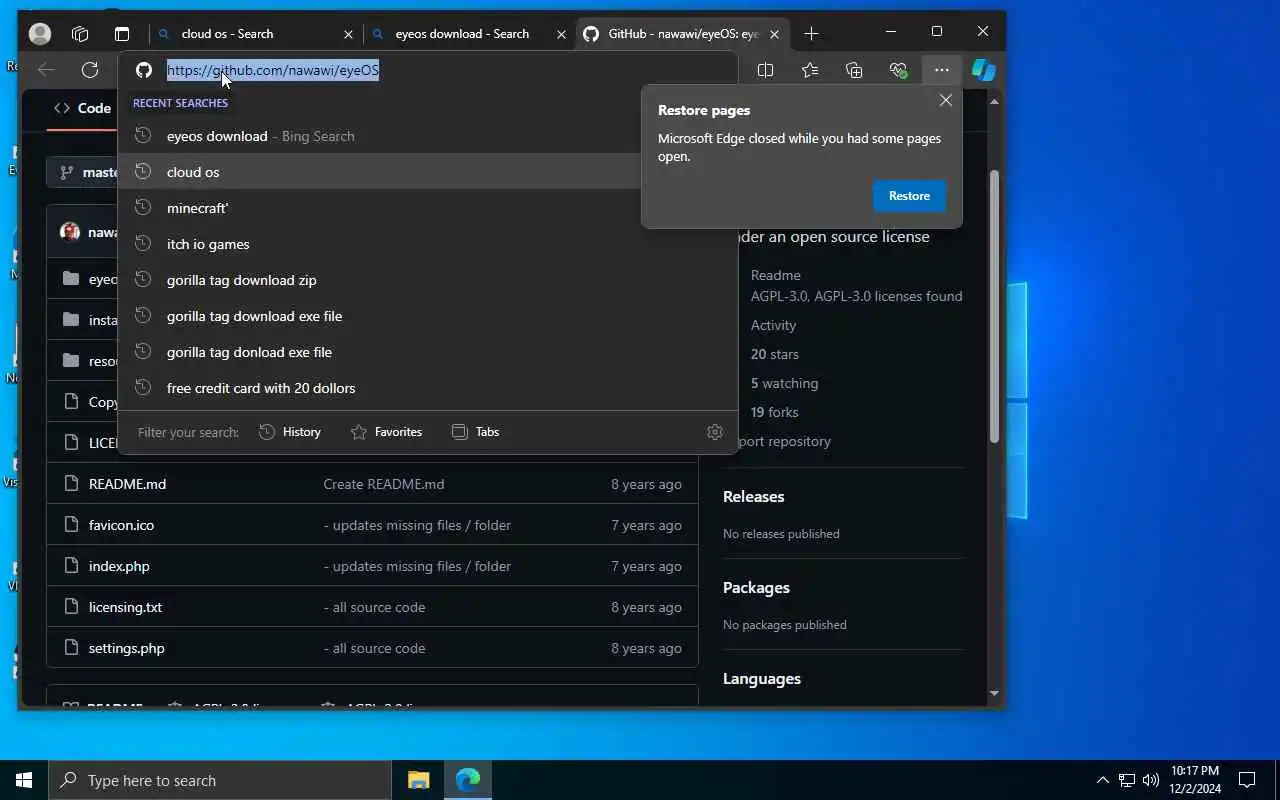Open the favicon.ico file

121,525
